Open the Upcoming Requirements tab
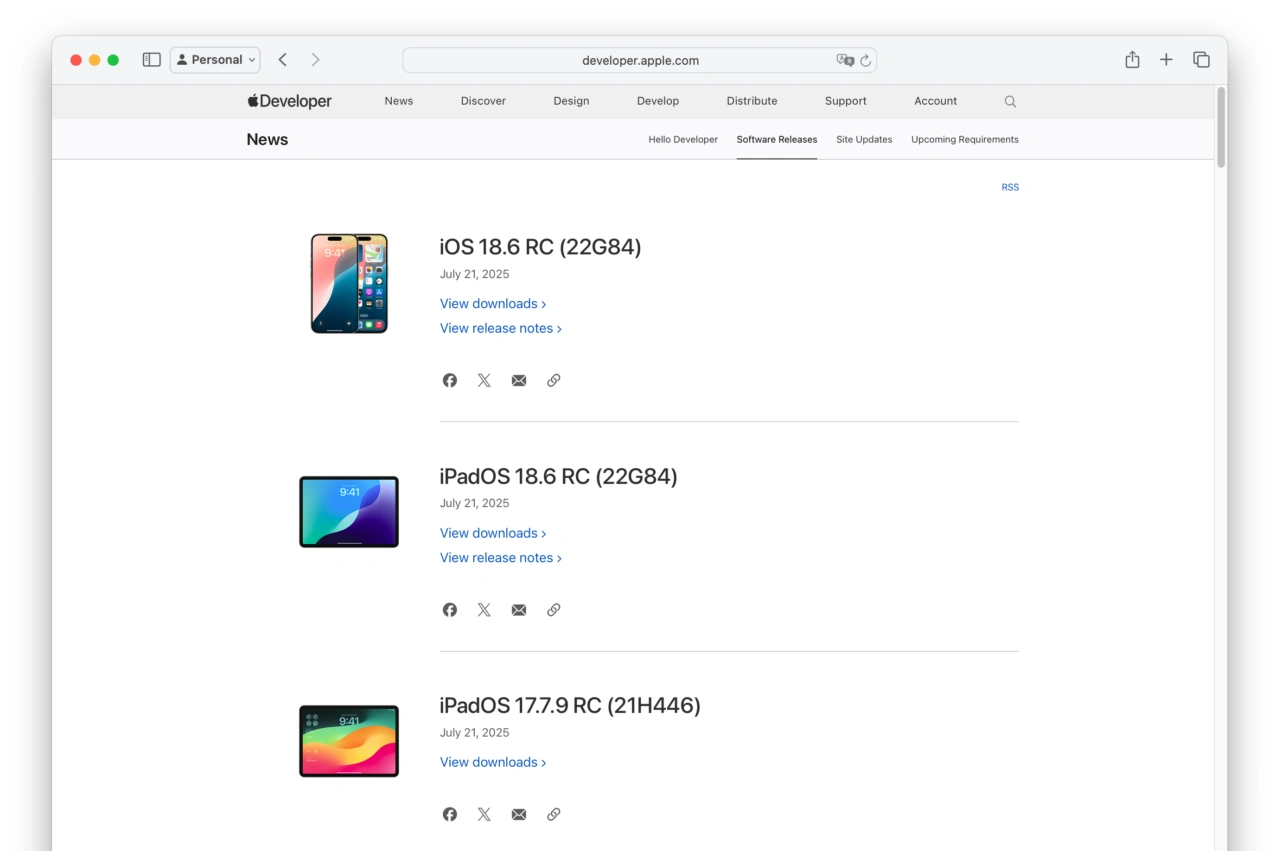1280x851 pixels. click(x=964, y=139)
